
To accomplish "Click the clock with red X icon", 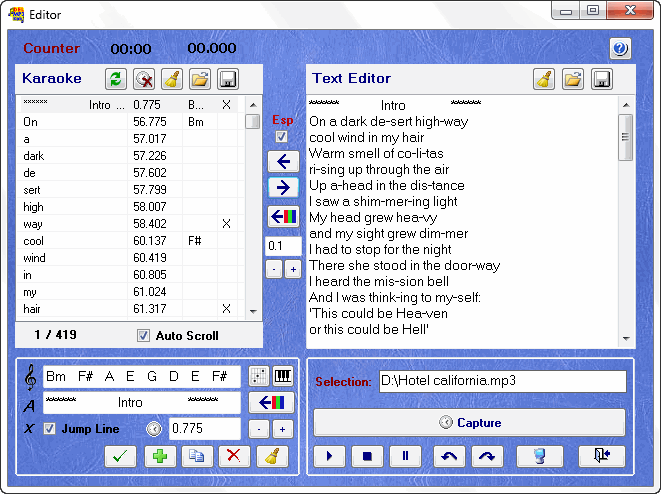I will tap(144, 79).
